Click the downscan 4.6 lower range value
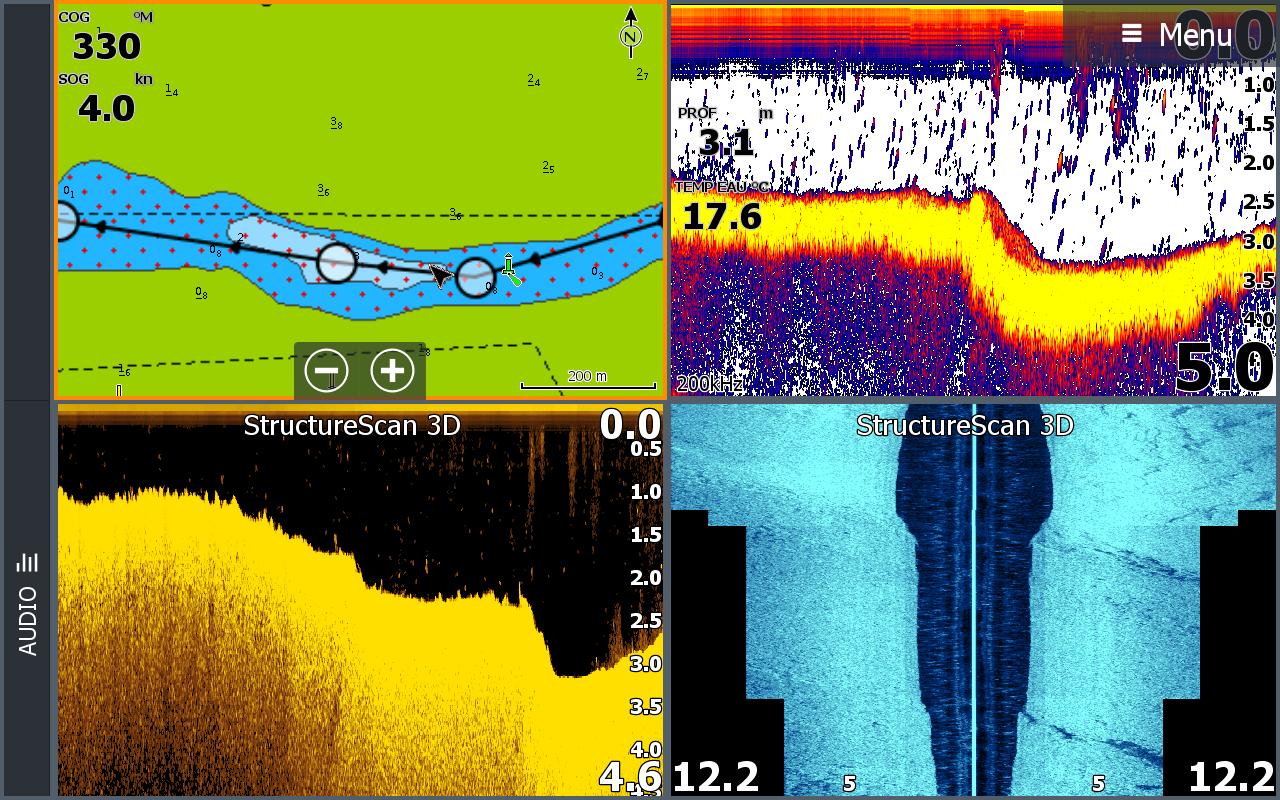 (x=630, y=776)
